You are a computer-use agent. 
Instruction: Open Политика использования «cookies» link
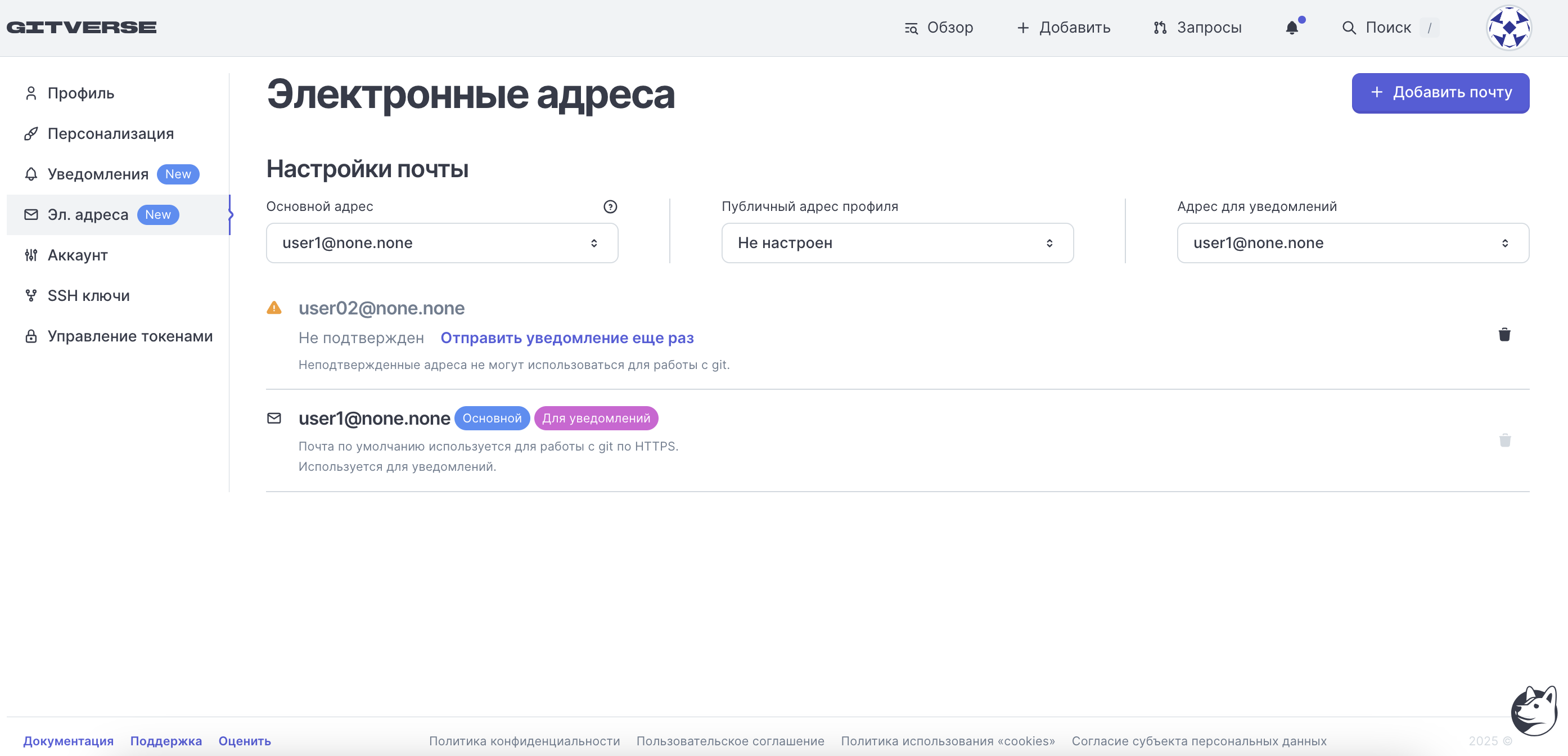click(x=948, y=741)
